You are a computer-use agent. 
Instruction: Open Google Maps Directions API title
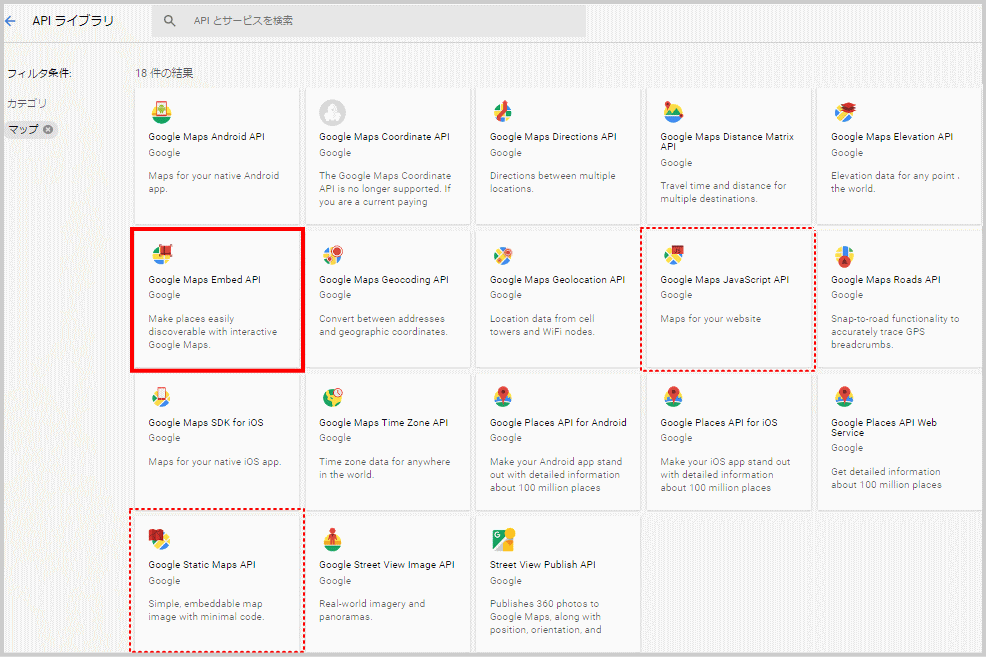coord(553,136)
